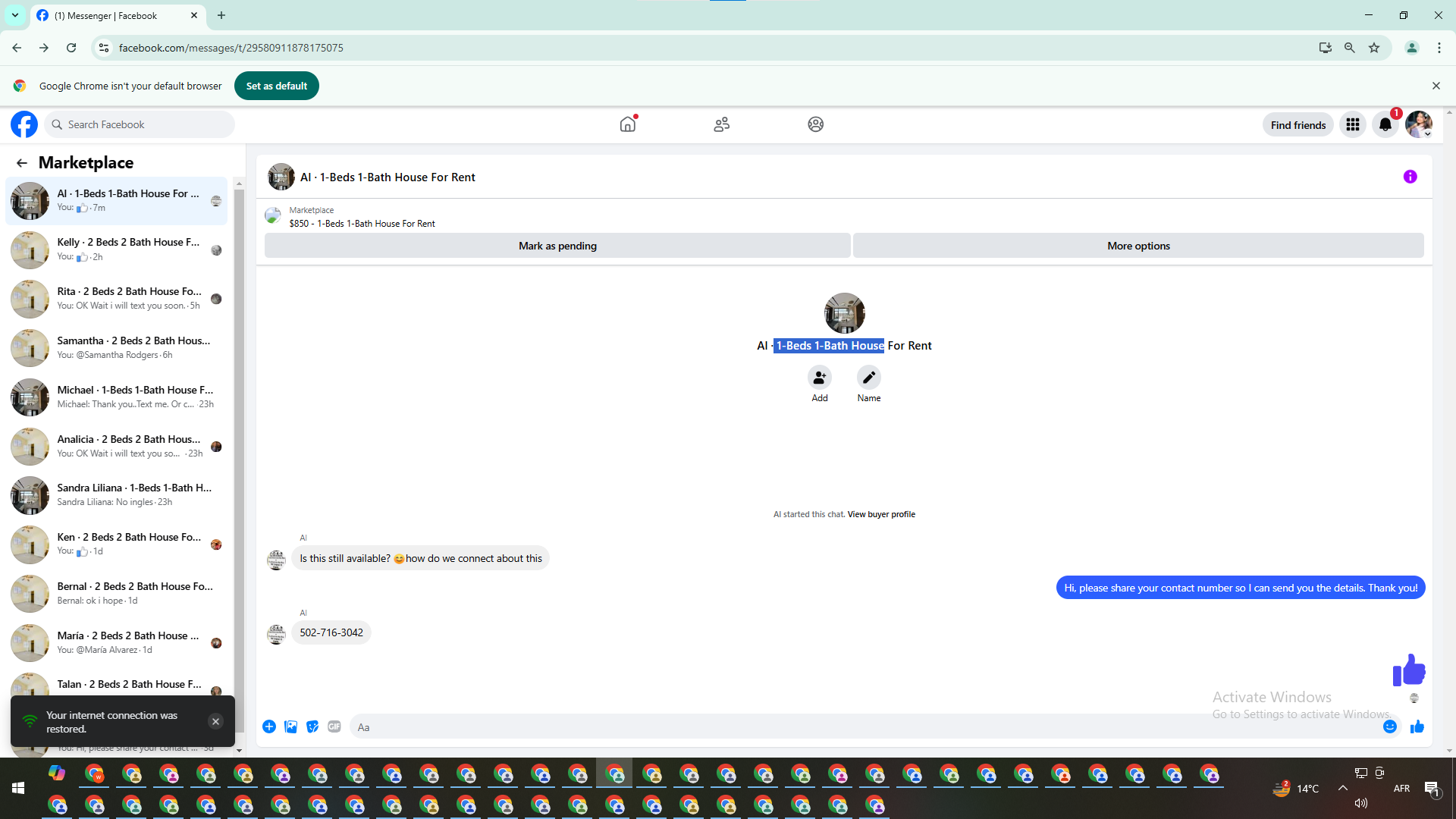
Task: Click the 'Is this still available?' message
Action: [x=421, y=558]
